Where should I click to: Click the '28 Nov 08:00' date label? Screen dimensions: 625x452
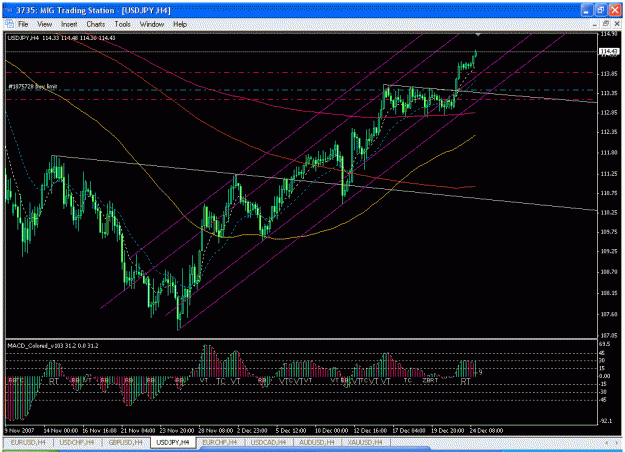(215, 430)
